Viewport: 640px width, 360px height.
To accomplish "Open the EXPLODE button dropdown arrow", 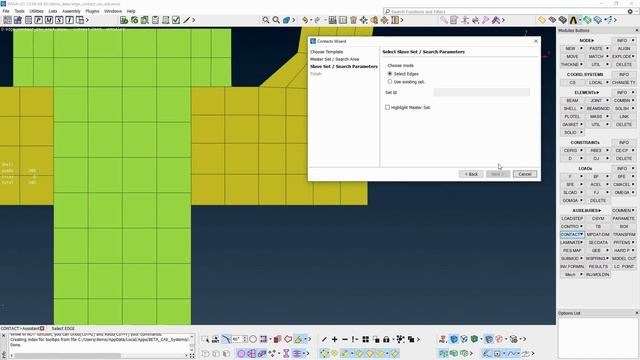I will (633, 56).
